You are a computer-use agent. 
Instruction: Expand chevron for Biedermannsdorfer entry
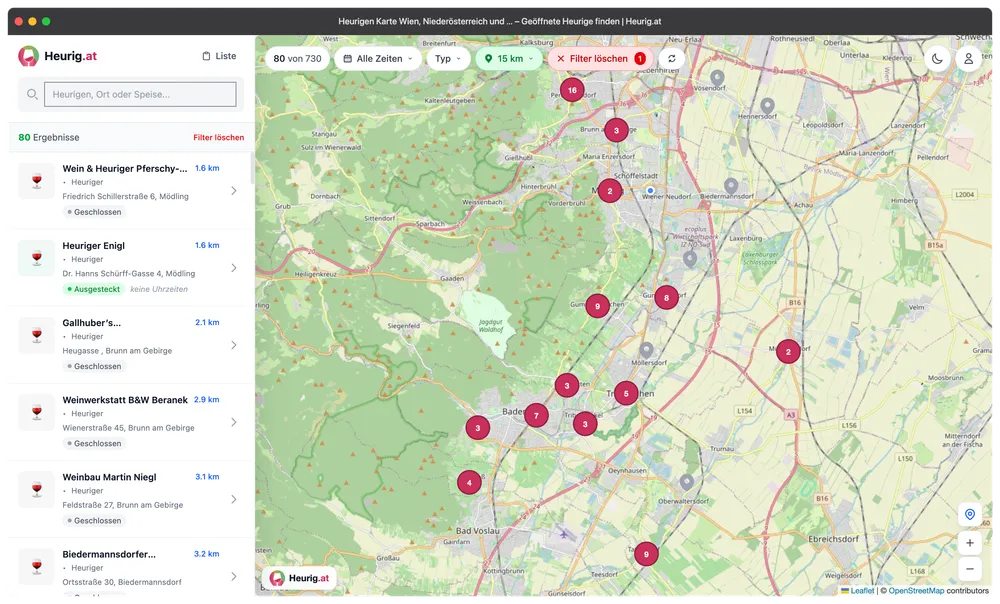[x=233, y=576]
